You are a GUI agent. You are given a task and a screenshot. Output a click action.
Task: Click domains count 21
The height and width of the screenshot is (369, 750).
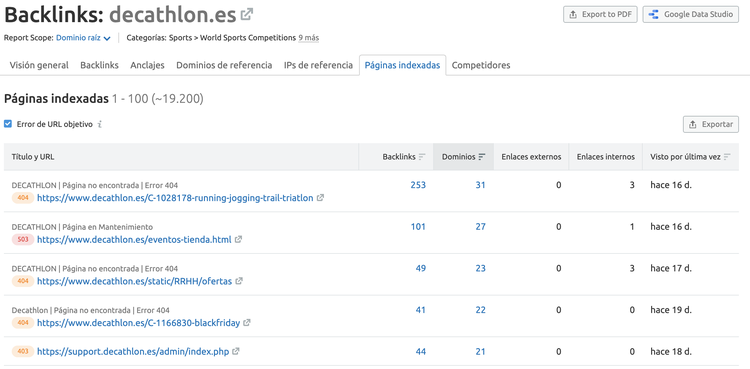[480, 351]
